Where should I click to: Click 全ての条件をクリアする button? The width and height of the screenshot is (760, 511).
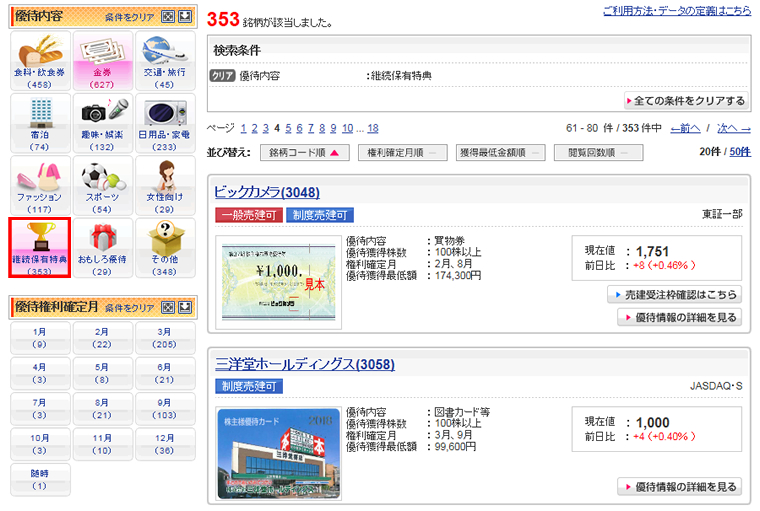point(685,101)
